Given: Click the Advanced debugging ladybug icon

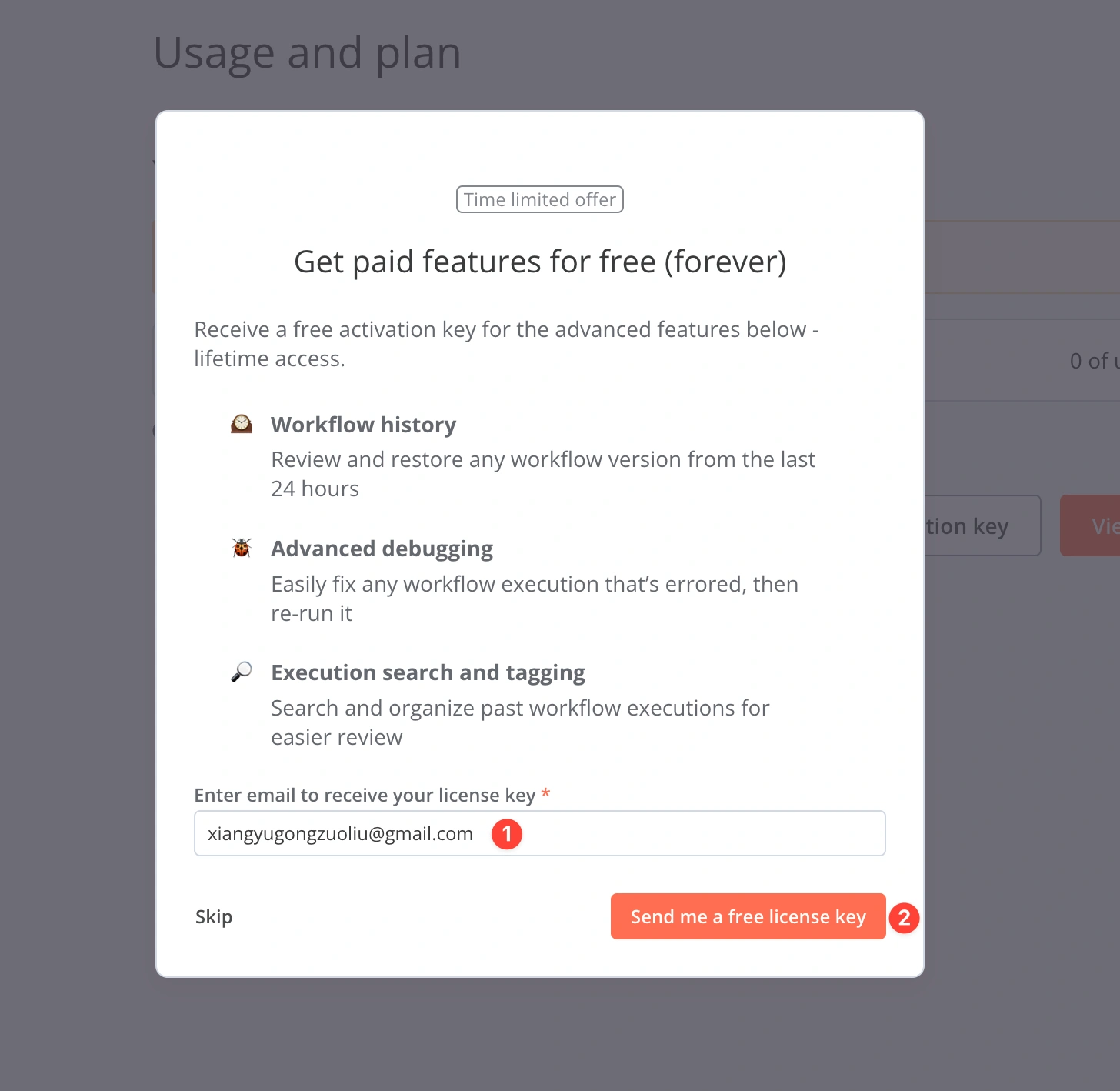Looking at the screenshot, I should 242,548.
